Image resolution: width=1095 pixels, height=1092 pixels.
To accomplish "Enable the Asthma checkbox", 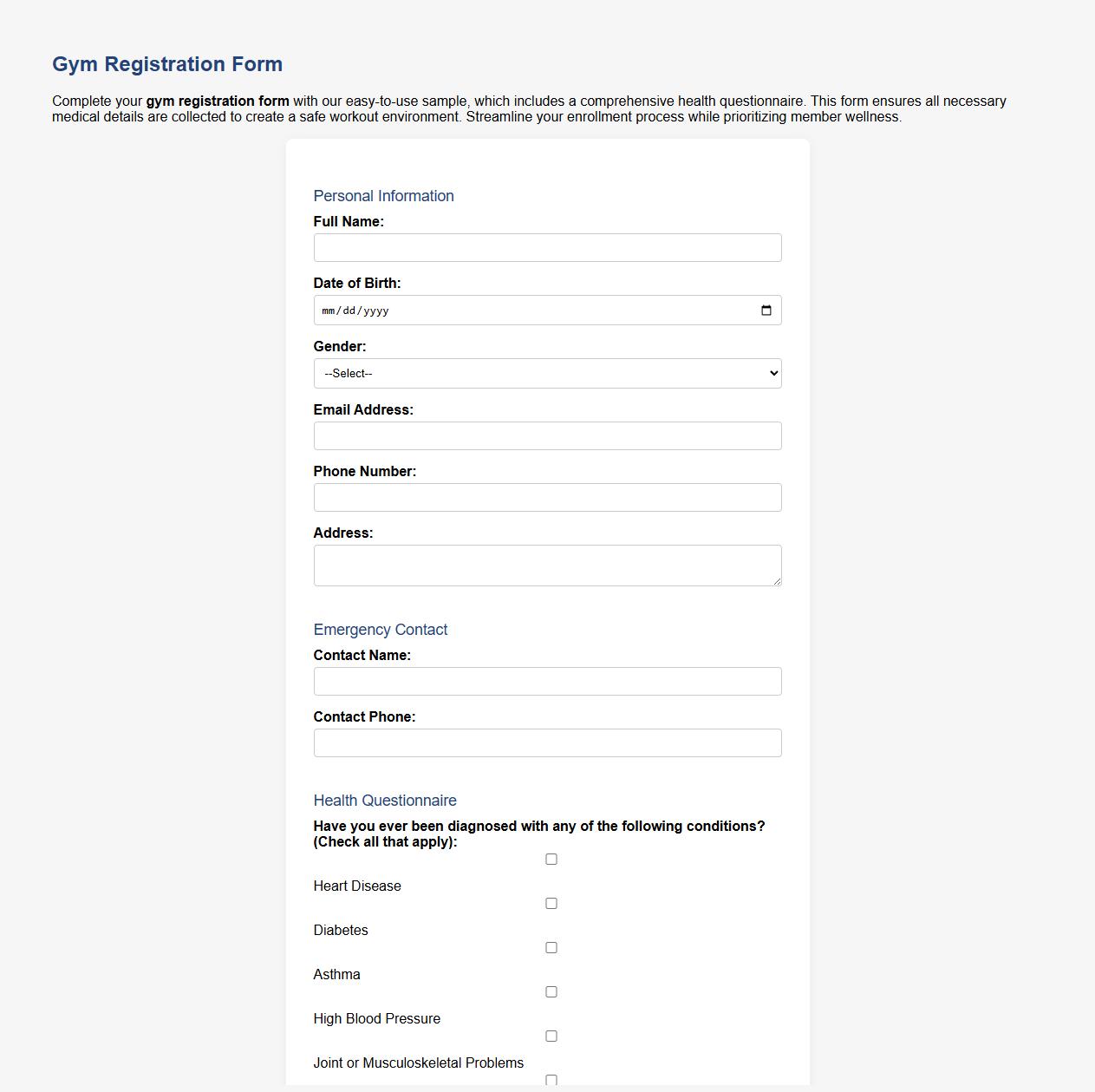I will (551, 947).
